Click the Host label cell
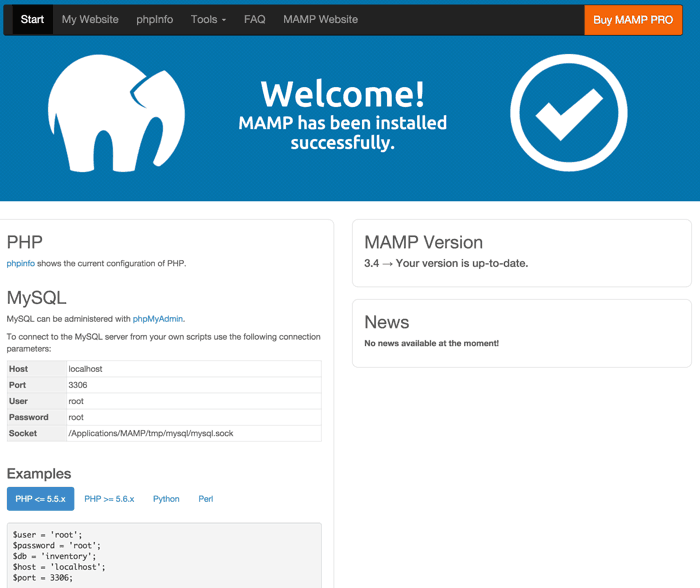 pyautogui.click(x=37, y=369)
